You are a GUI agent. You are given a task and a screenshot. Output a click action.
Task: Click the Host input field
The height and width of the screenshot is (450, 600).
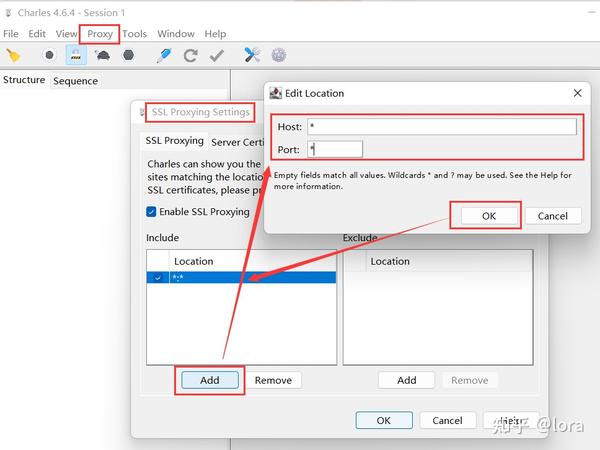442,126
